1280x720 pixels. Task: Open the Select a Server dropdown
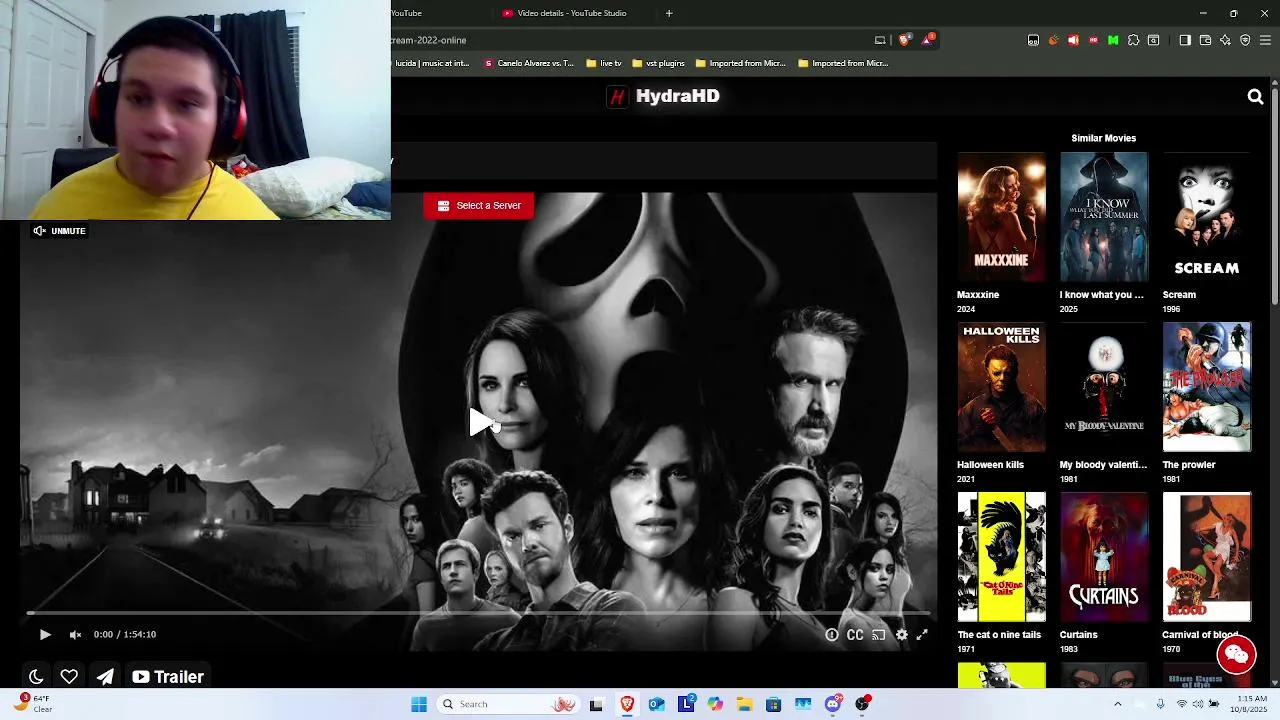click(479, 205)
